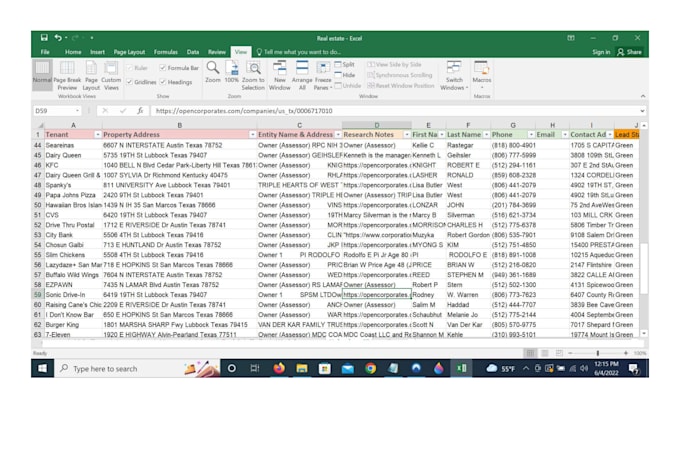Save the workbook using quick access icon
680x459 pixels.
(x=44, y=38)
